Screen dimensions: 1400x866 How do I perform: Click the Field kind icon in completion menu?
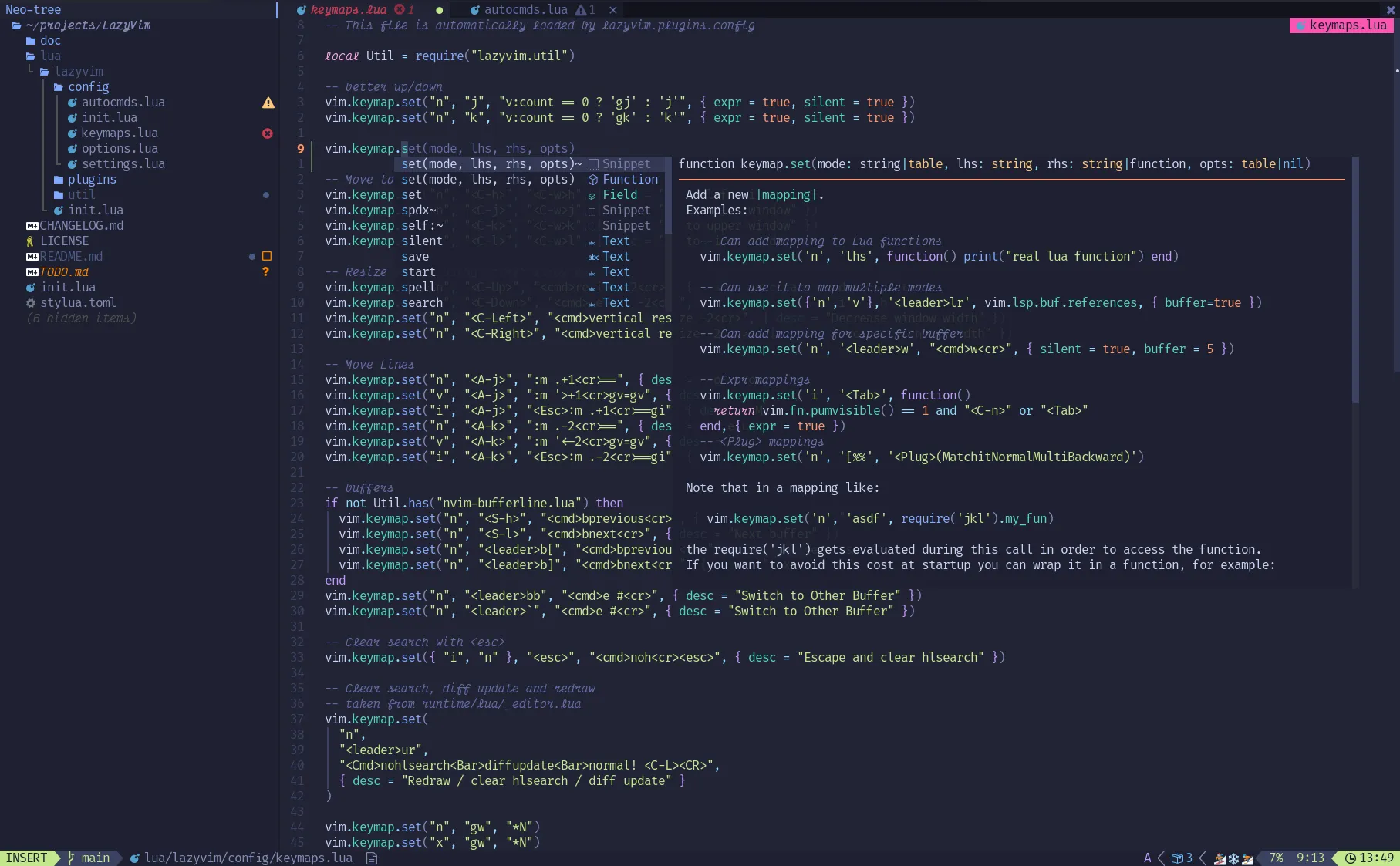click(x=592, y=196)
